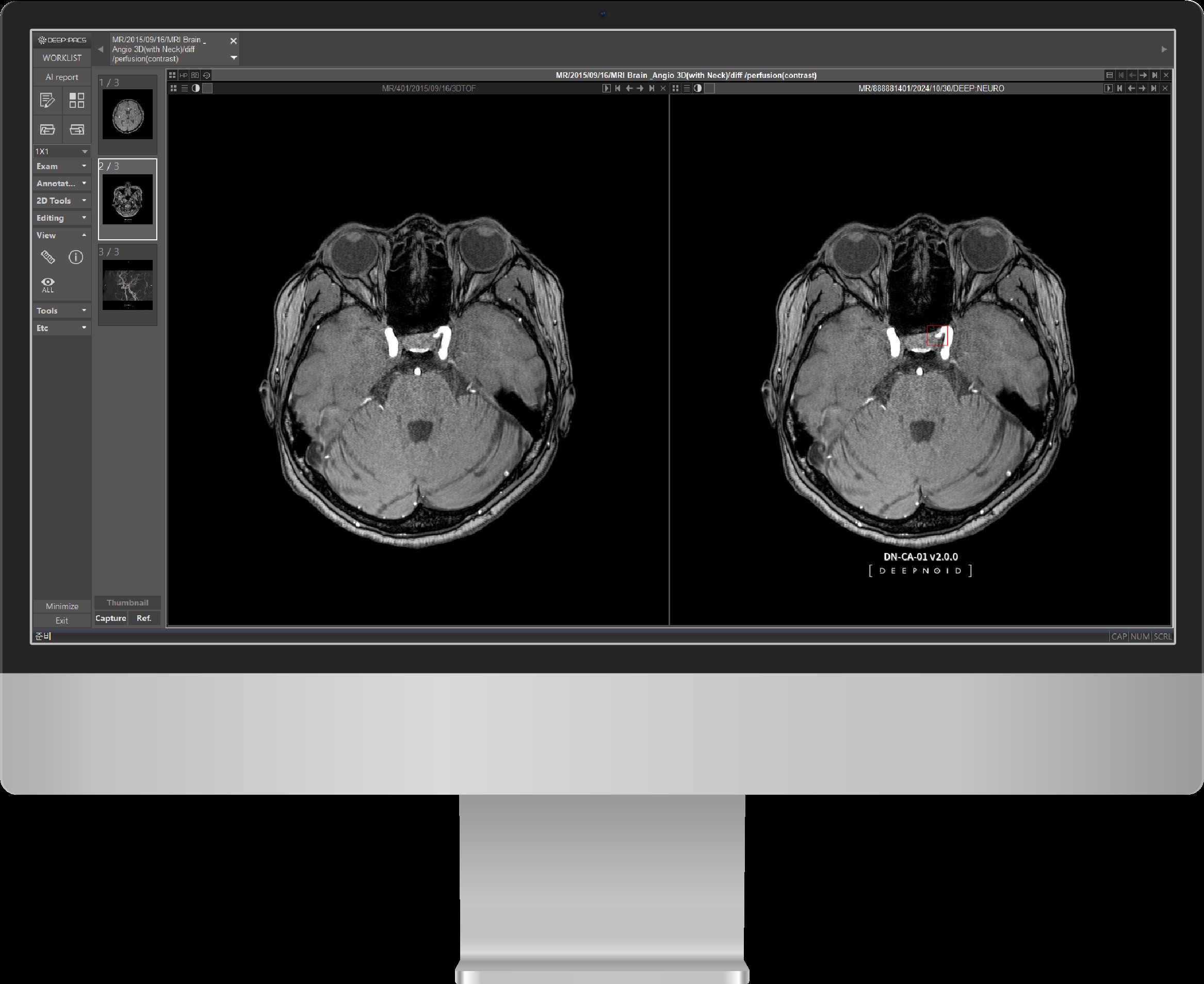Click grid icon in 3DTOF viewport header
Image resolution: width=1204 pixels, height=984 pixels.
click(x=173, y=88)
